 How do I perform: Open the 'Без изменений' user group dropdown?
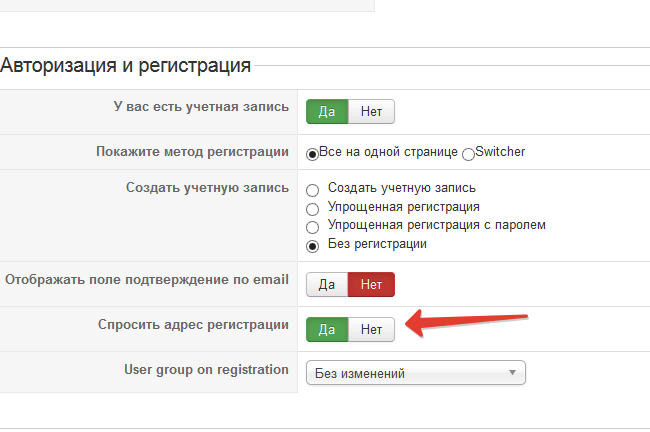point(415,373)
